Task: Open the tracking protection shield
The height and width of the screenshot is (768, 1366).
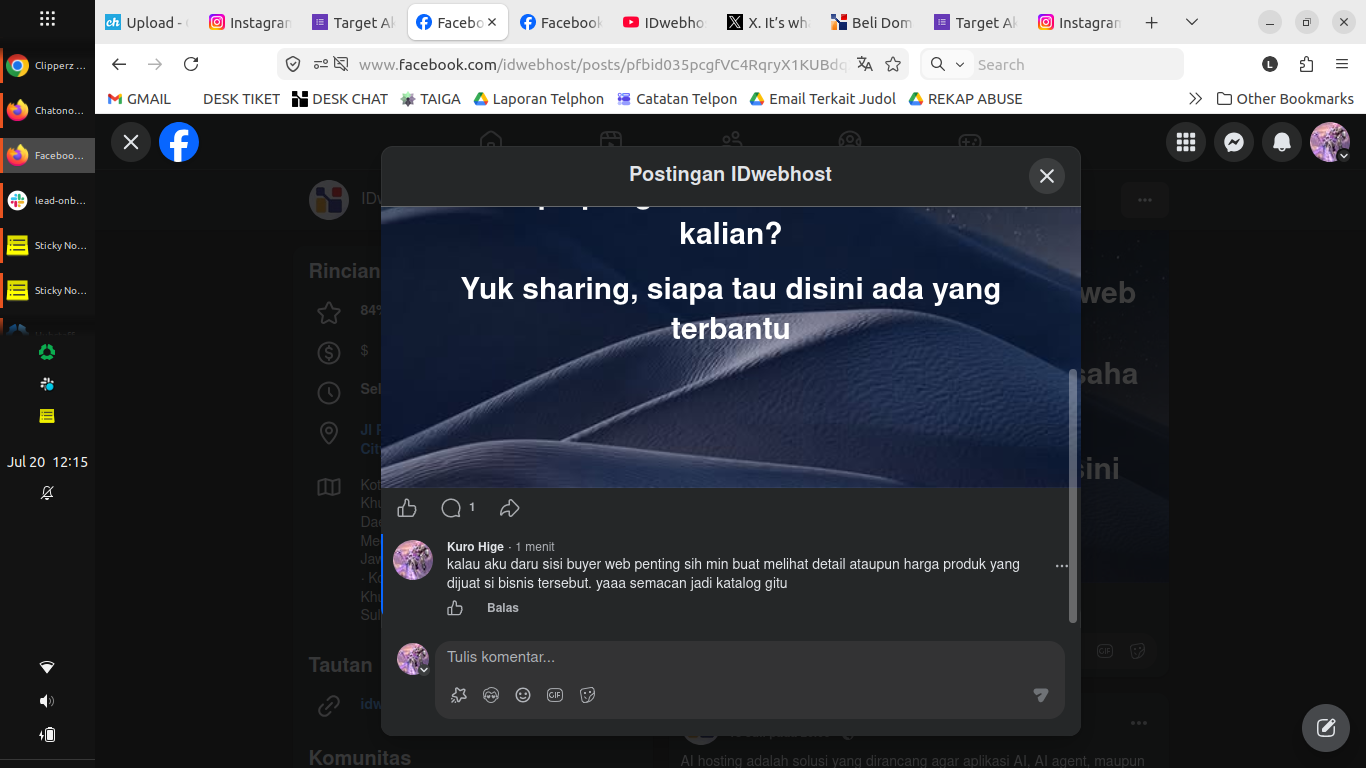Action: (x=293, y=64)
